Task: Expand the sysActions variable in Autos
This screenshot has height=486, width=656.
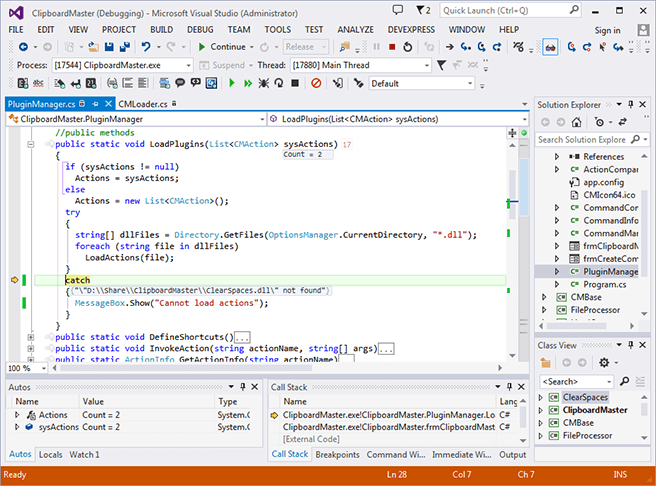Action: click(x=17, y=427)
